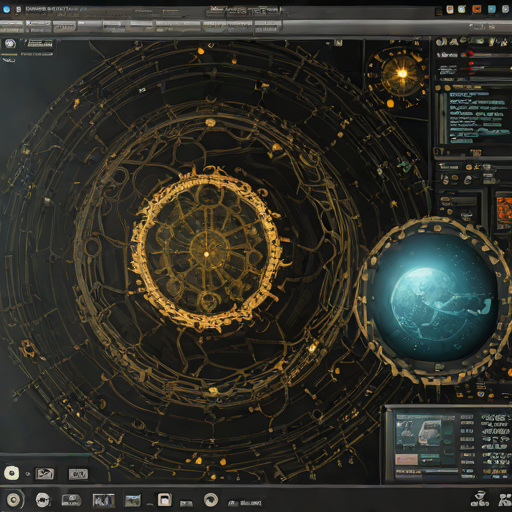The height and width of the screenshot is (512, 512).
Task: Select the round white icon above the bottom dock
Action: [12, 473]
